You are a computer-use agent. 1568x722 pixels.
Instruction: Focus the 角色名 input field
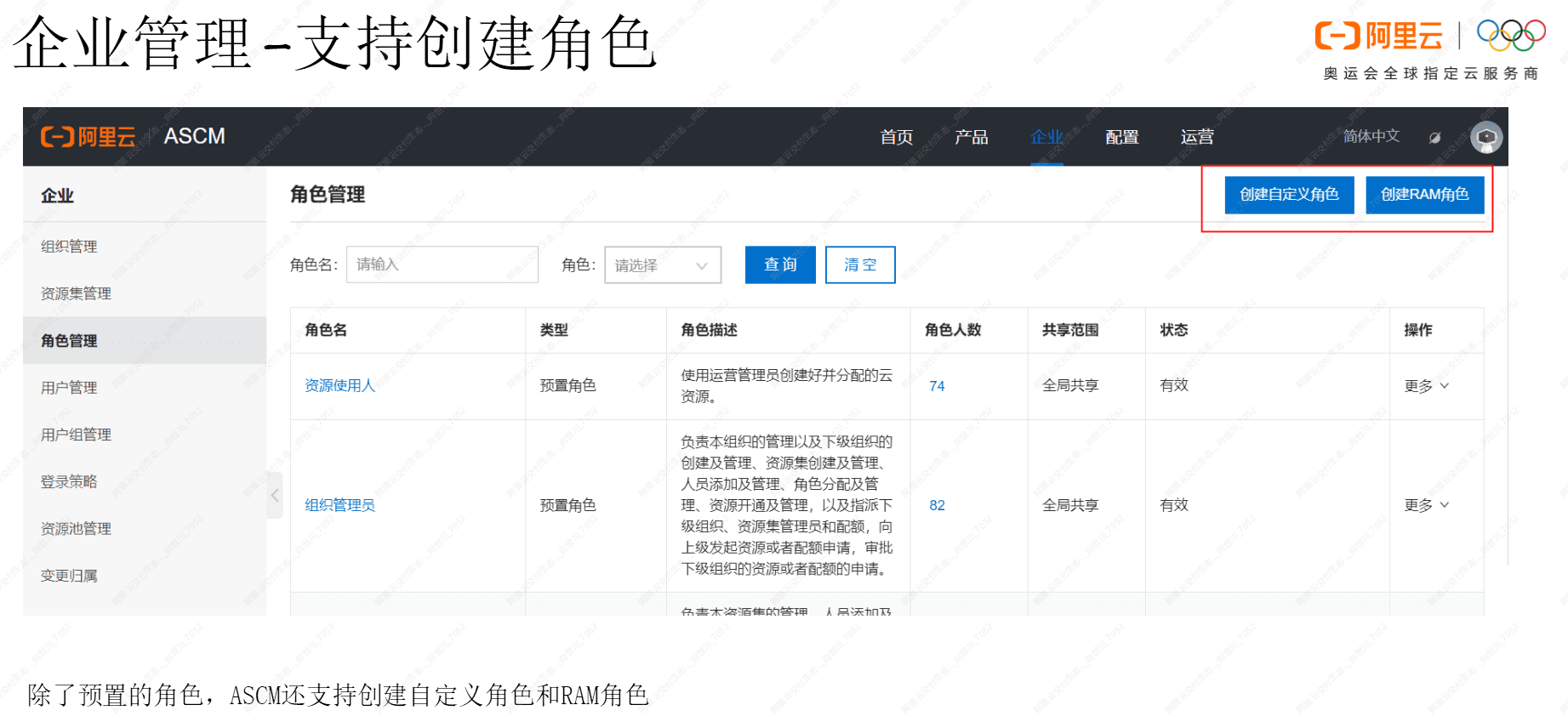[442, 264]
